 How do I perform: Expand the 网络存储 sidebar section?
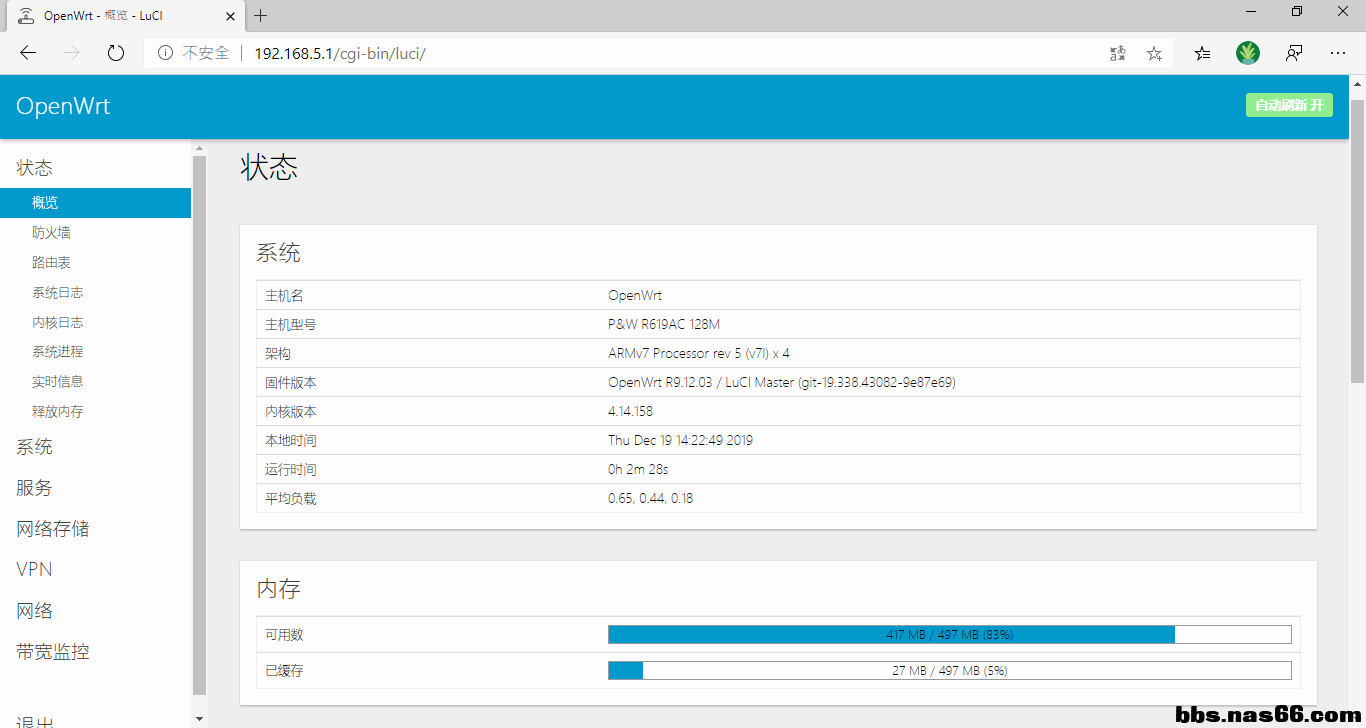tap(53, 529)
